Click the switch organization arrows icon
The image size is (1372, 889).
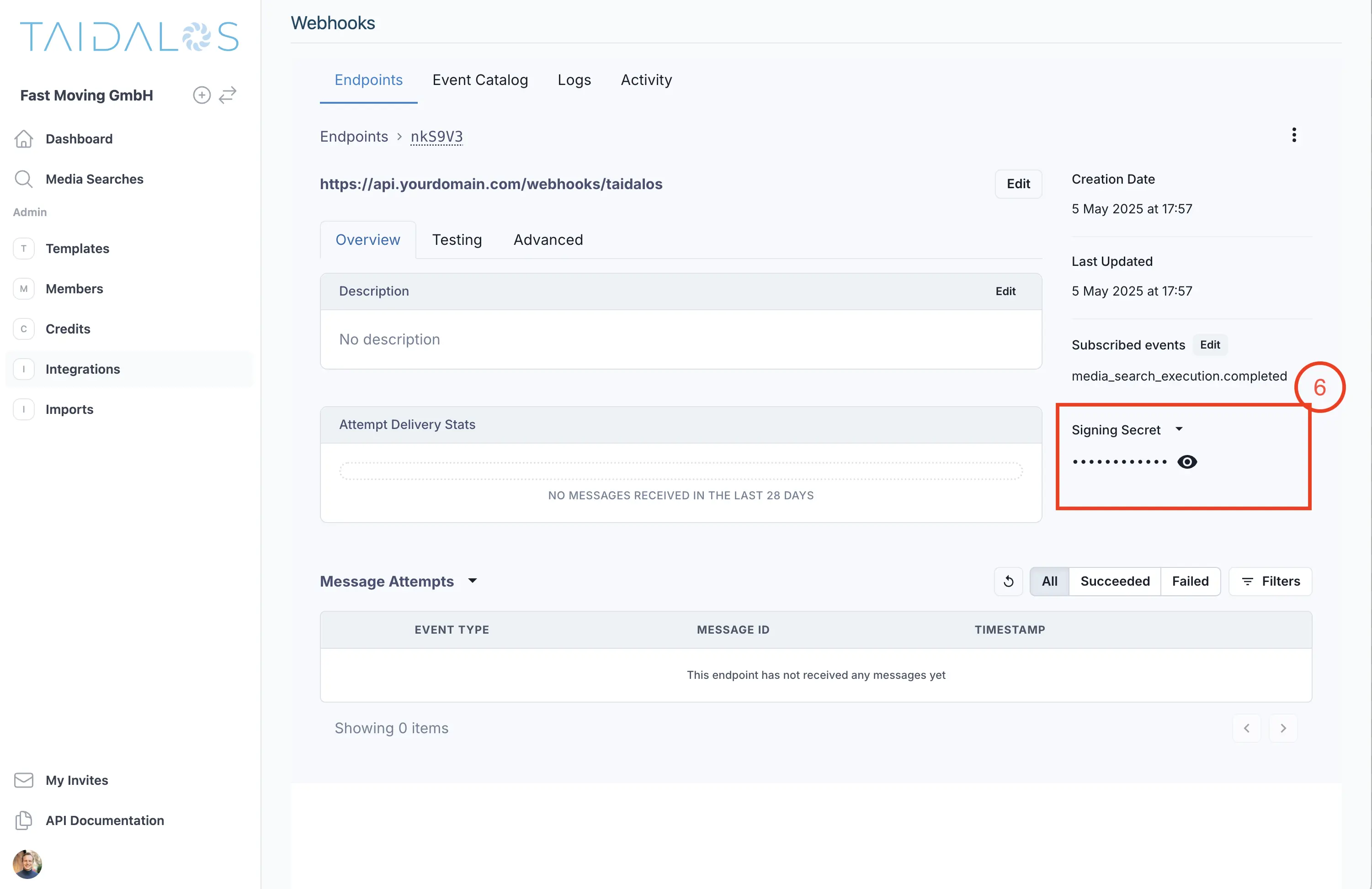pos(228,95)
